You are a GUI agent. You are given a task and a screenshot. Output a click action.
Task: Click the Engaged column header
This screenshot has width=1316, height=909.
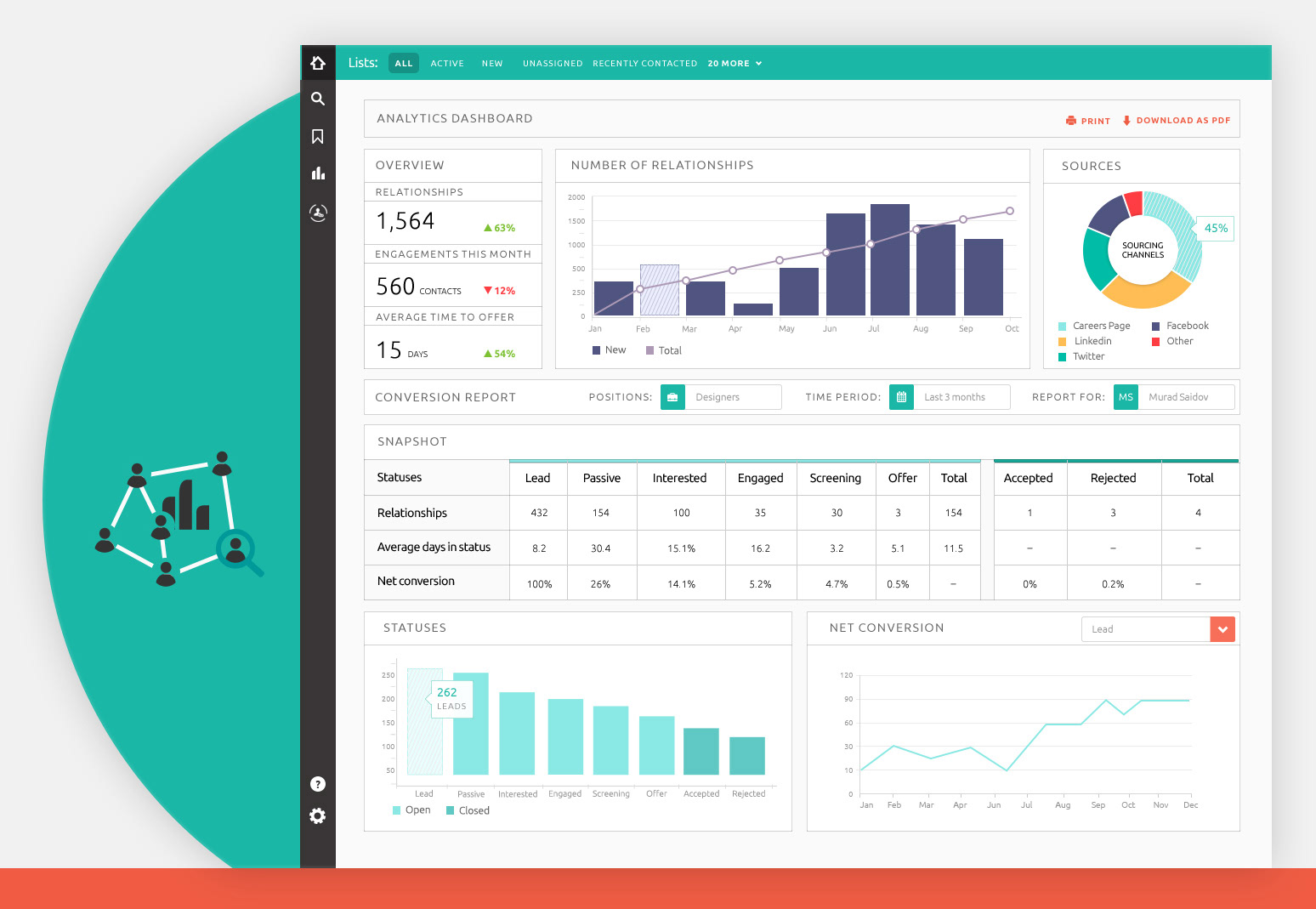[x=760, y=478]
